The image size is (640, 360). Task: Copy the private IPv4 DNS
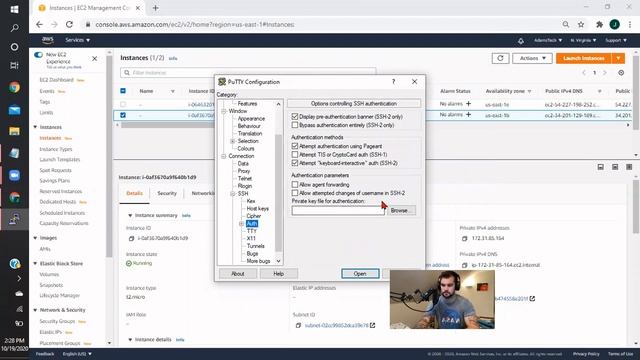(x=464, y=265)
